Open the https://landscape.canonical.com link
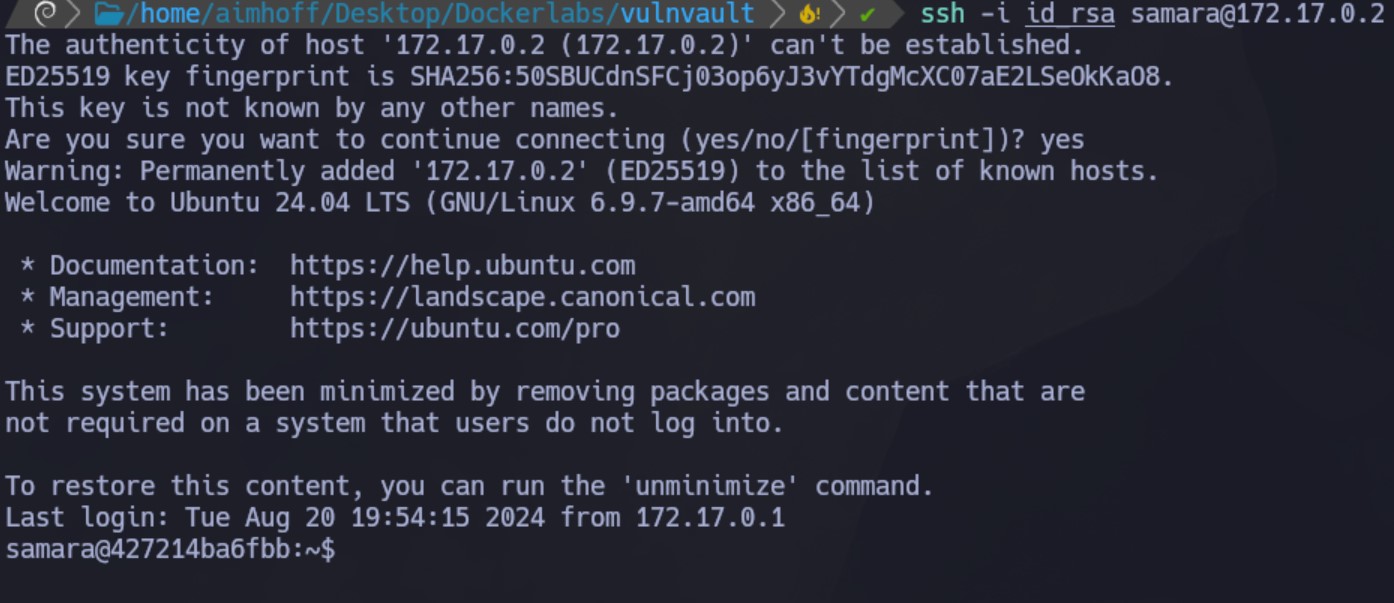Image resolution: width=1394 pixels, height=603 pixels. (522, 297)
